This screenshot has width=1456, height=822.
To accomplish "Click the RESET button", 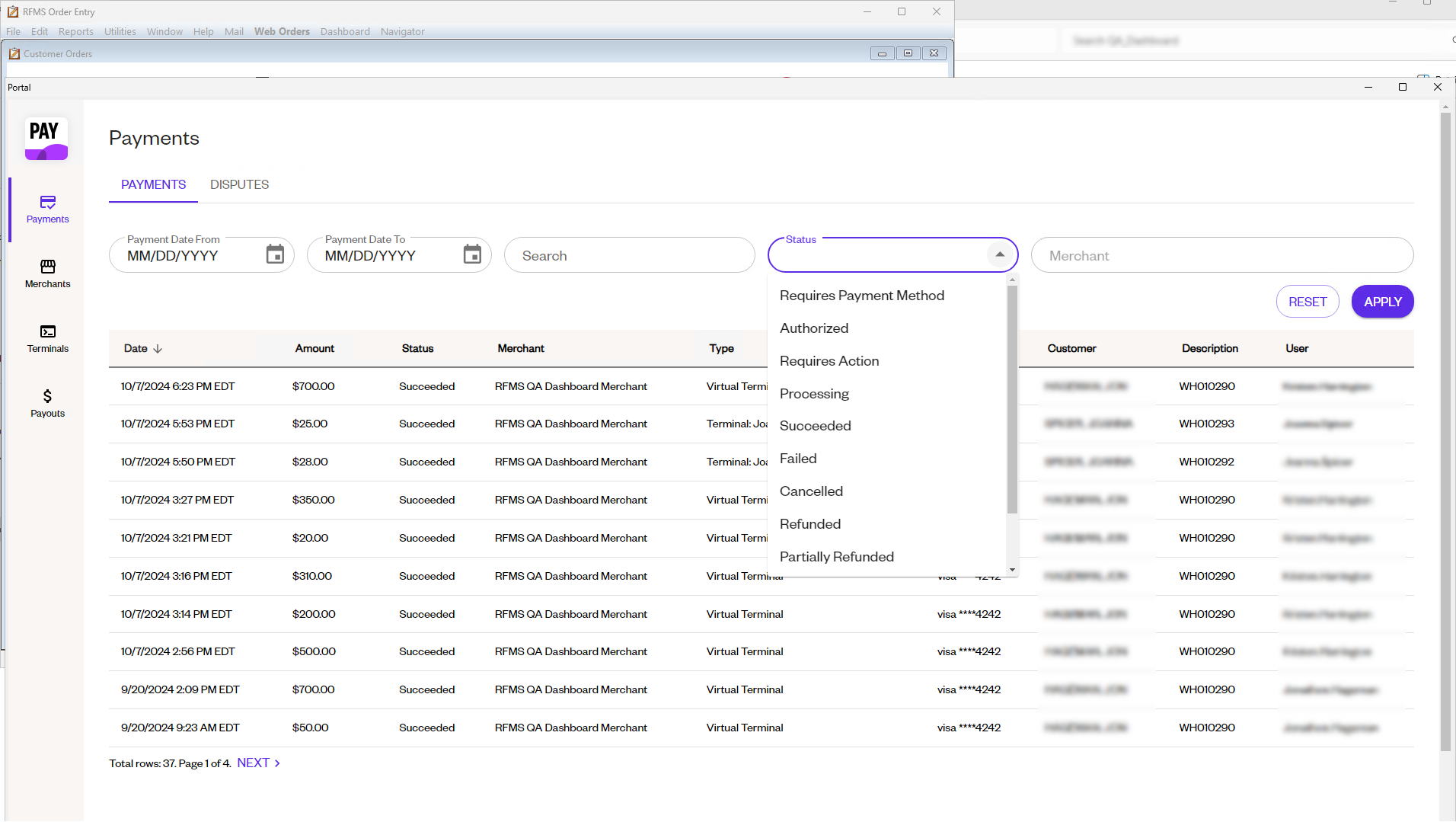I will 1307,301.
